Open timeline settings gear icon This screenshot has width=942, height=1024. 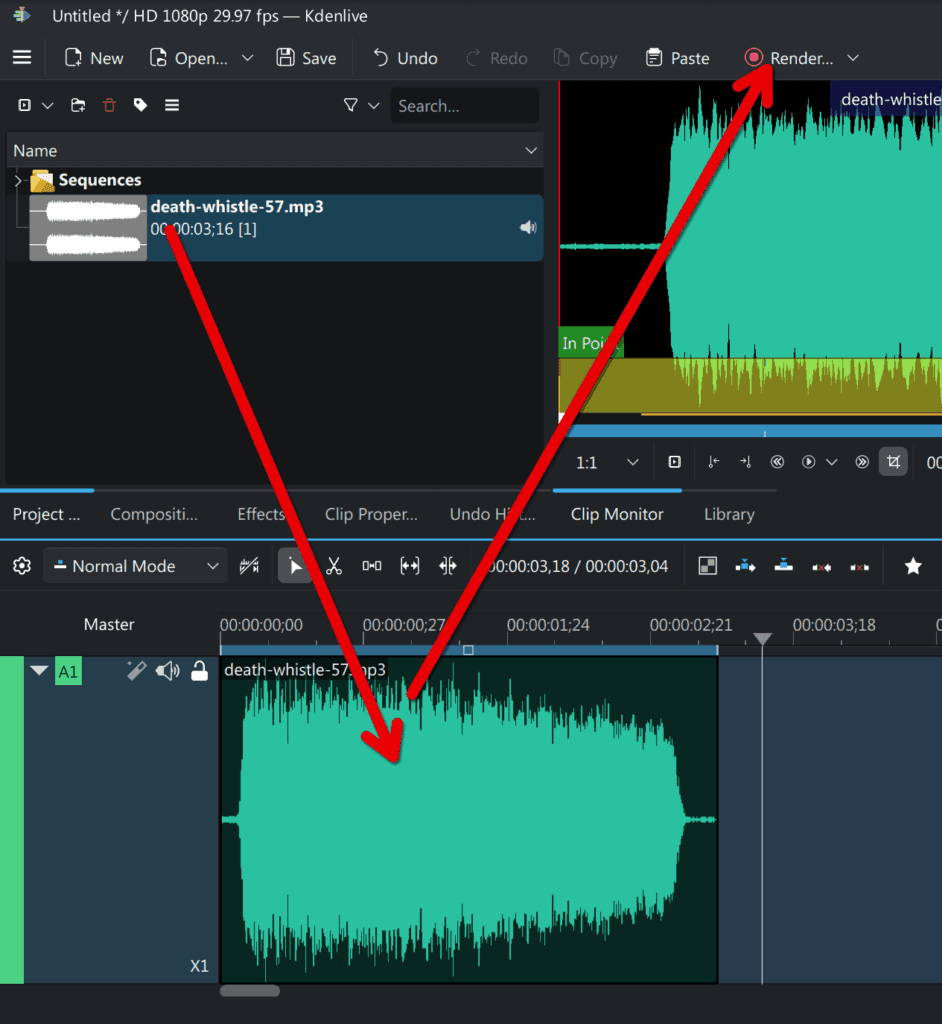point(22,566)
